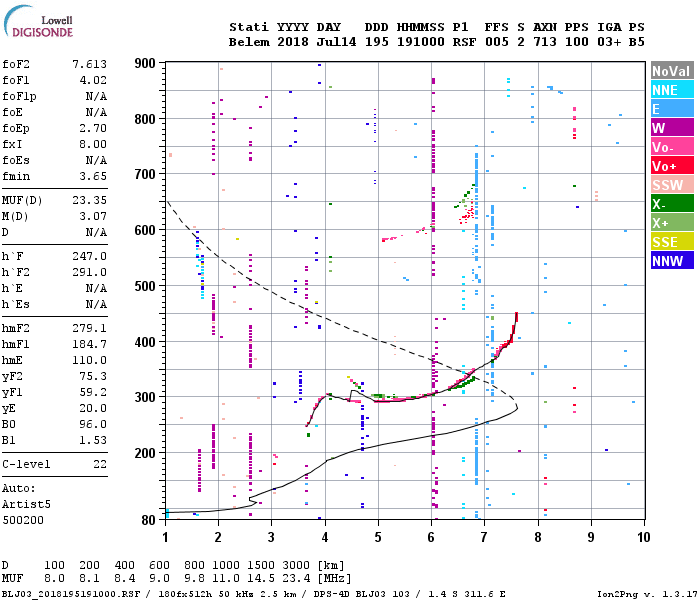Click the foF1 value 4.02
The image size is (700, 600).
point(93,80)
